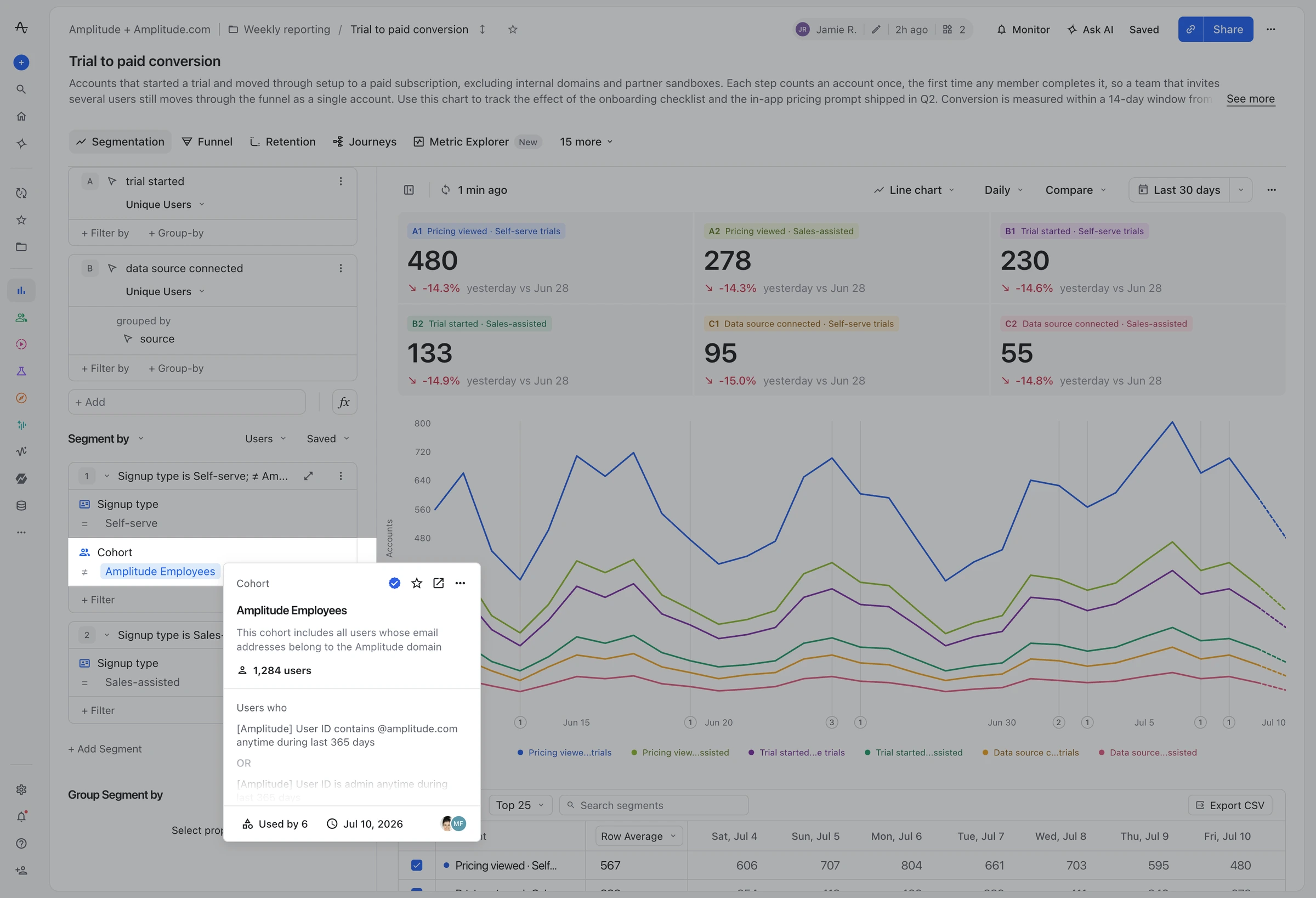Open the Row Average dropdown
1316x898 pixels.
pos(639,836)
